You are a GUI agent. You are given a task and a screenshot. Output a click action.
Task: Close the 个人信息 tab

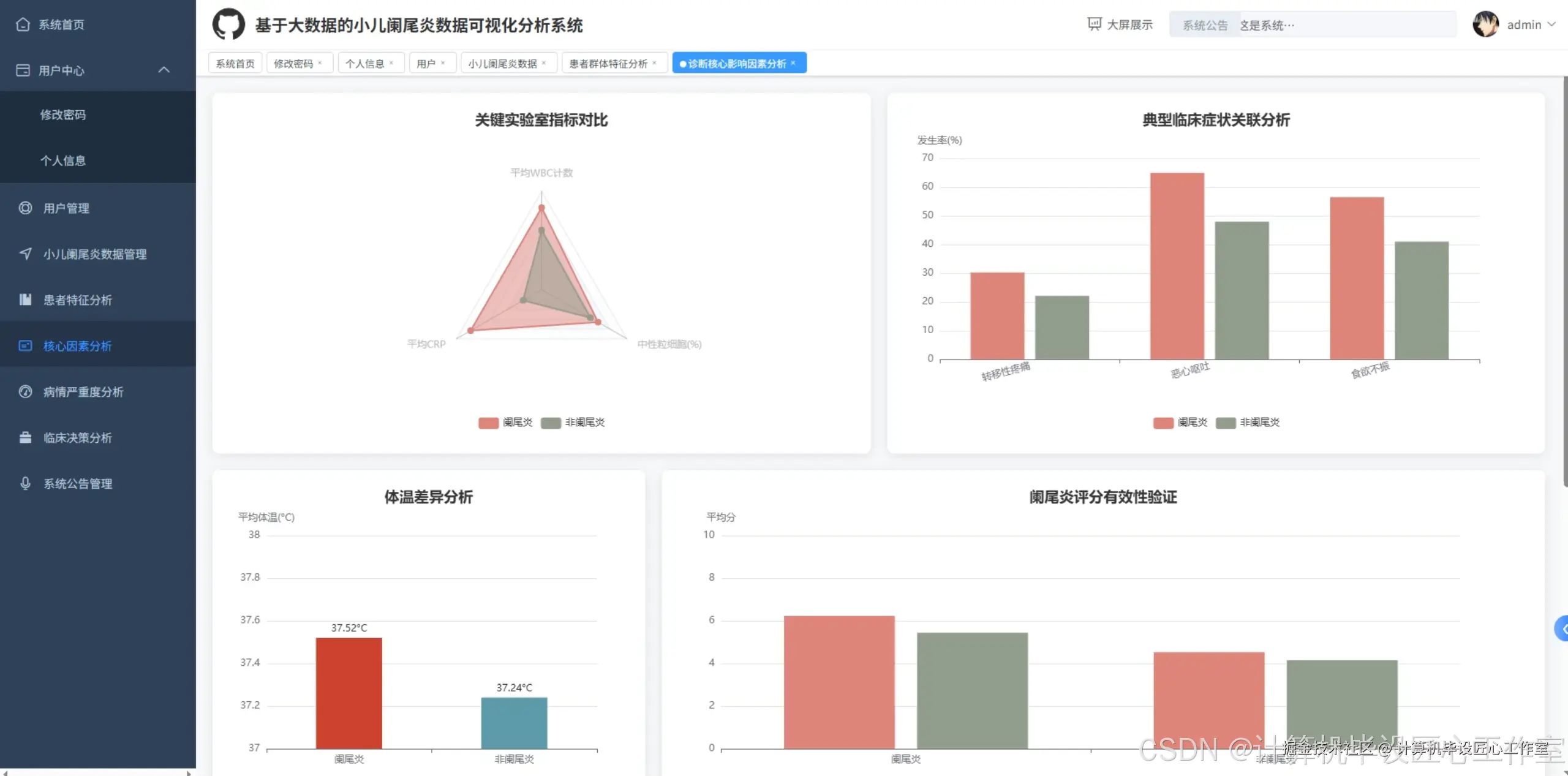[x=391, y=63]
